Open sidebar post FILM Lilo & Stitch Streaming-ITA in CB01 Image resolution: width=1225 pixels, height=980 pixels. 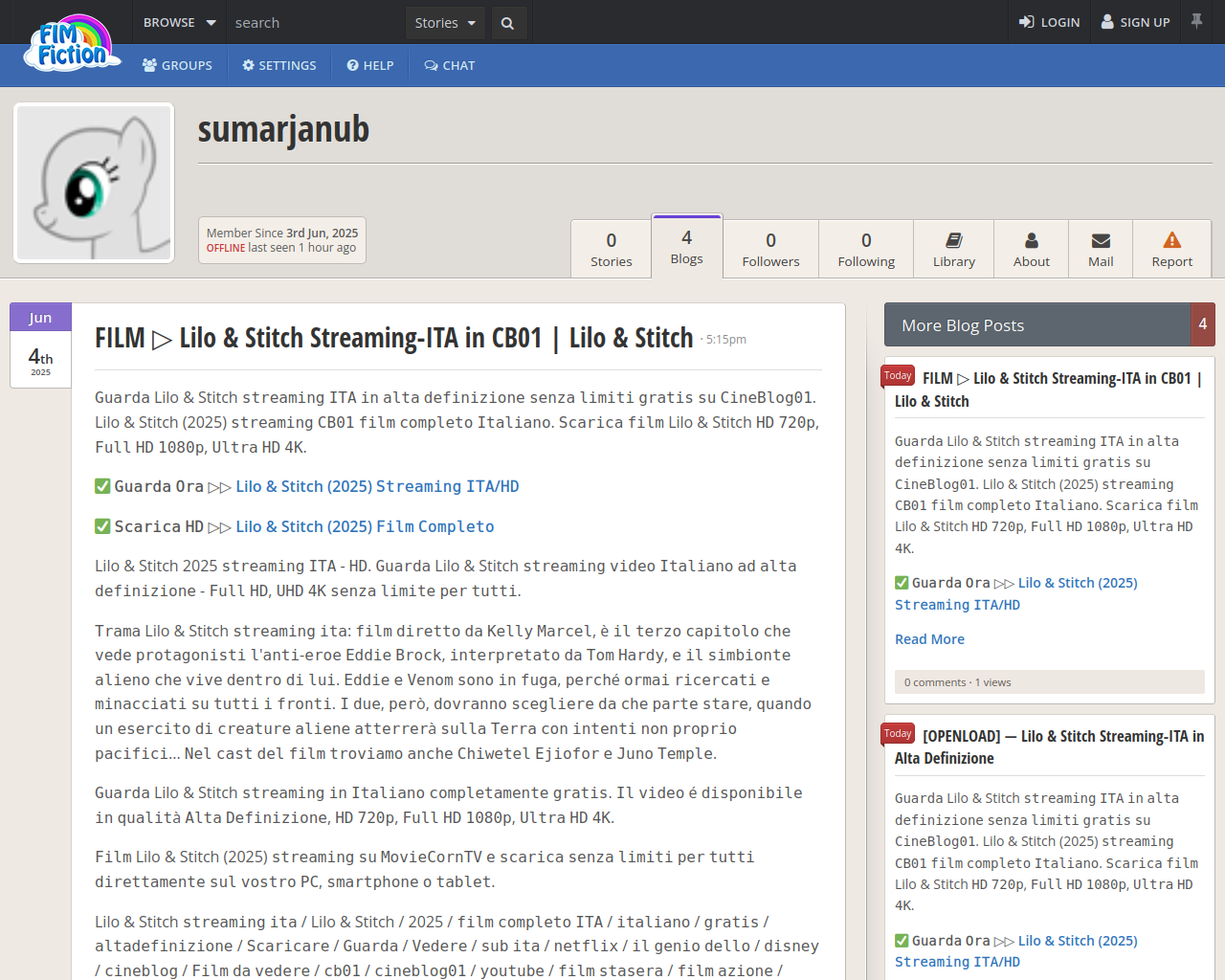pyautogui.click(x=1048, y=390)
